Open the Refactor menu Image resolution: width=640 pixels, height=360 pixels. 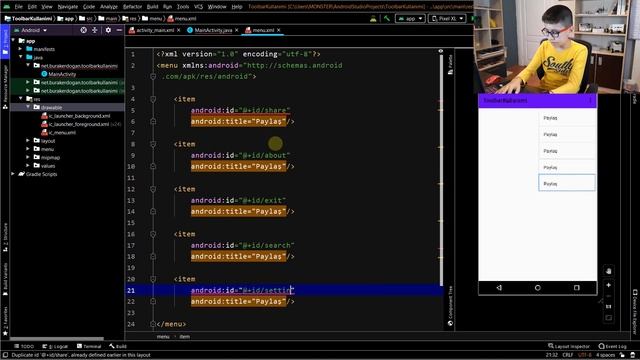(x=132, y=7)
